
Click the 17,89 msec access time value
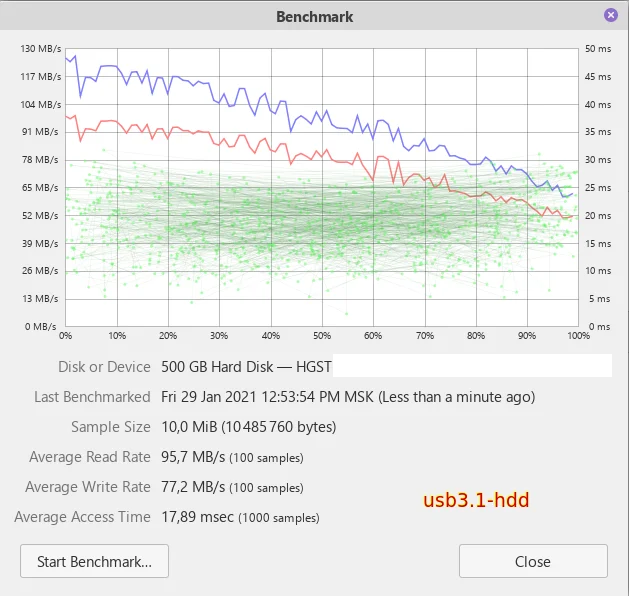pos(240,517)
